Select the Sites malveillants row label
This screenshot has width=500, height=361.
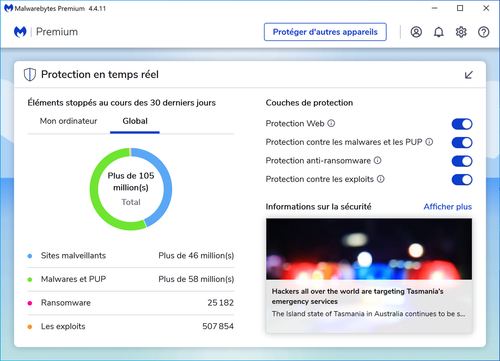click(x=73, y=256)
